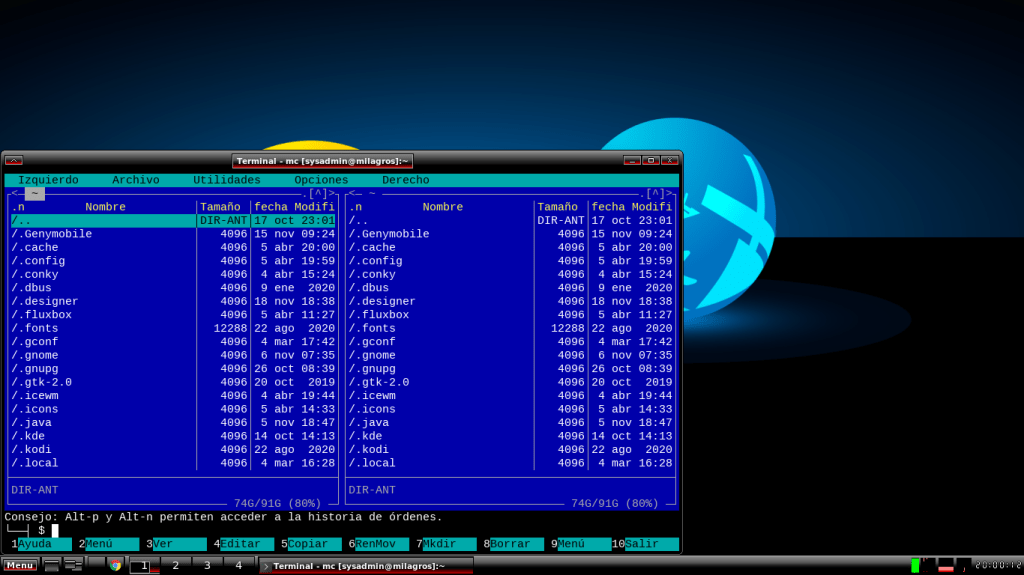Switch to workspace 3

207,565
